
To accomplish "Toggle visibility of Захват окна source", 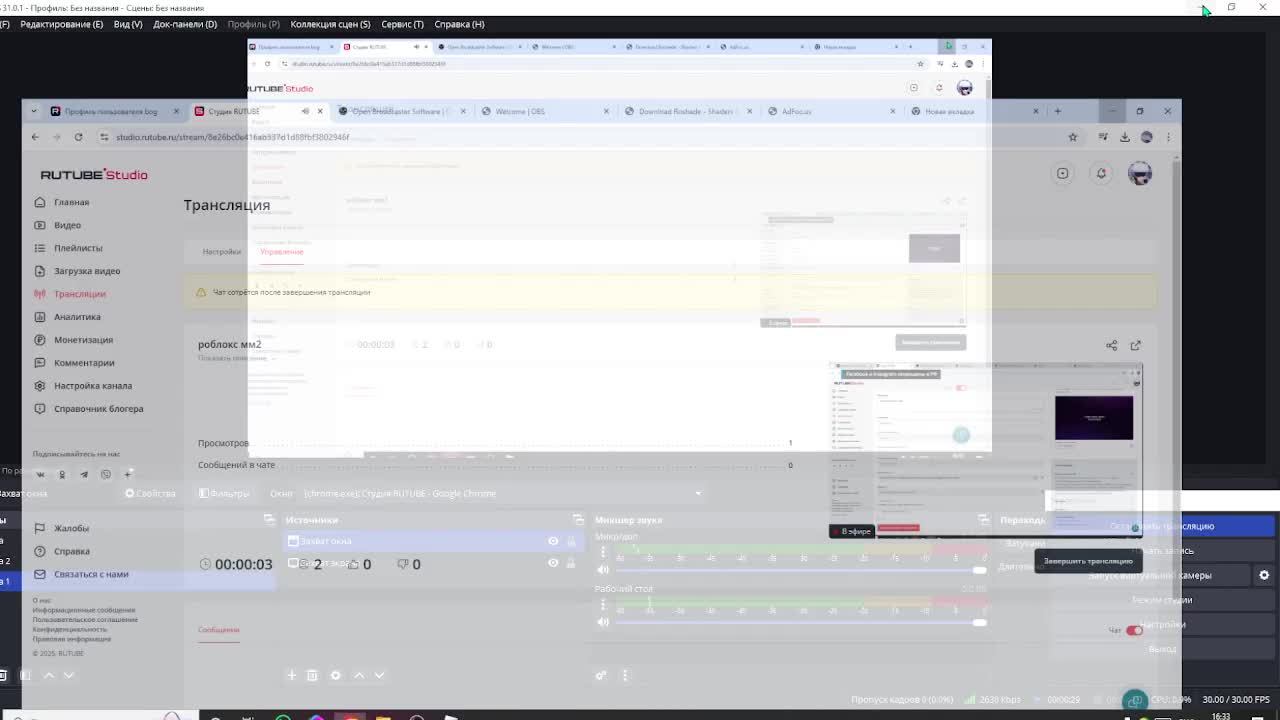I will click(553, 541).
